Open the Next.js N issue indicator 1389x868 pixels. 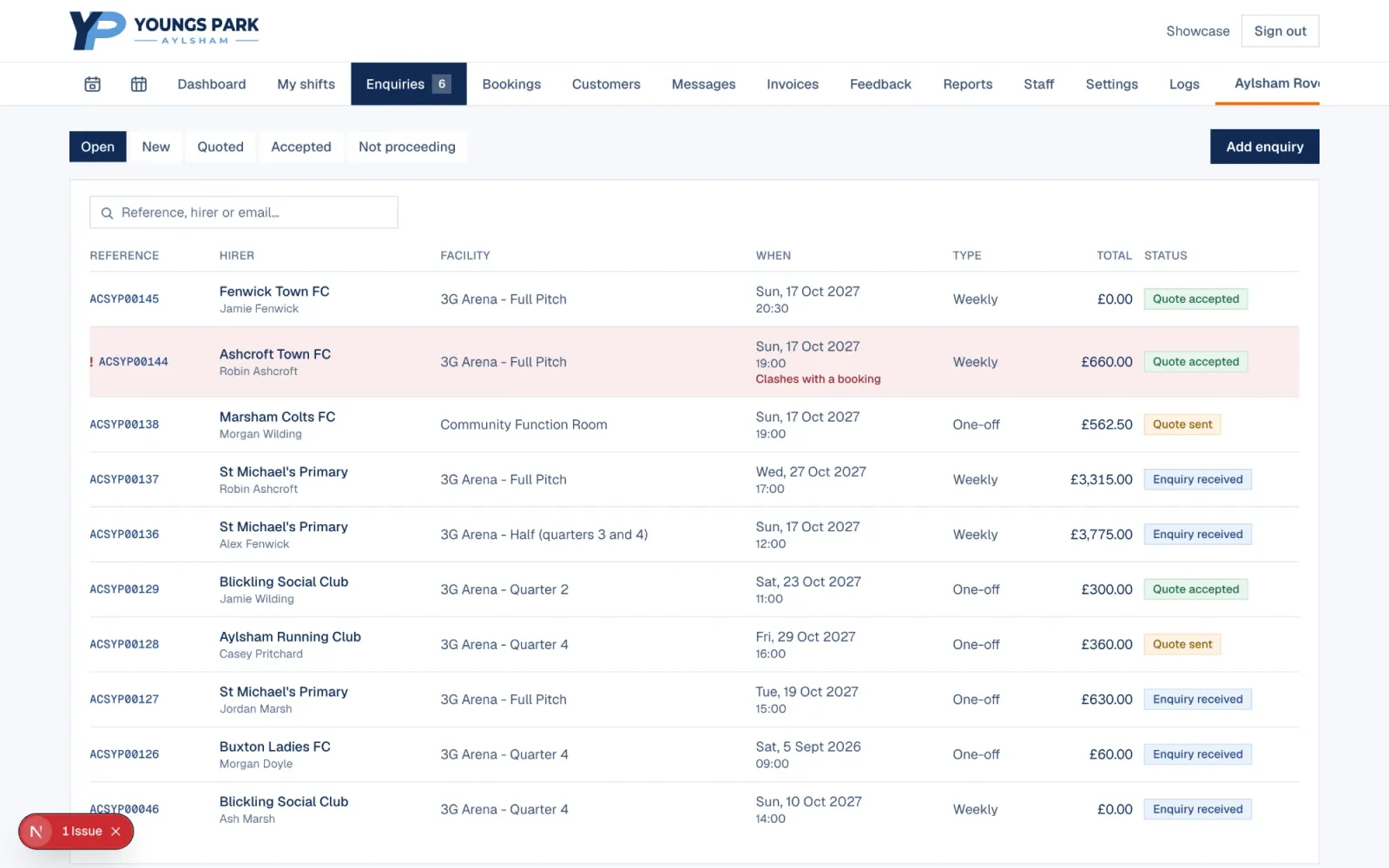click(36, 832)
